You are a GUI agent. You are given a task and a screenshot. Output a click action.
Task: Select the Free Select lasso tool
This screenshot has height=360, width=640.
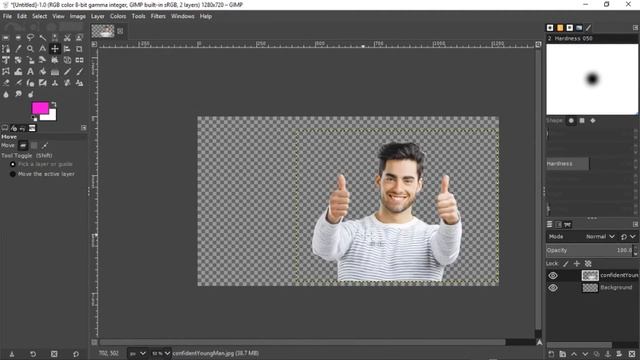click(x=30, y=38)
